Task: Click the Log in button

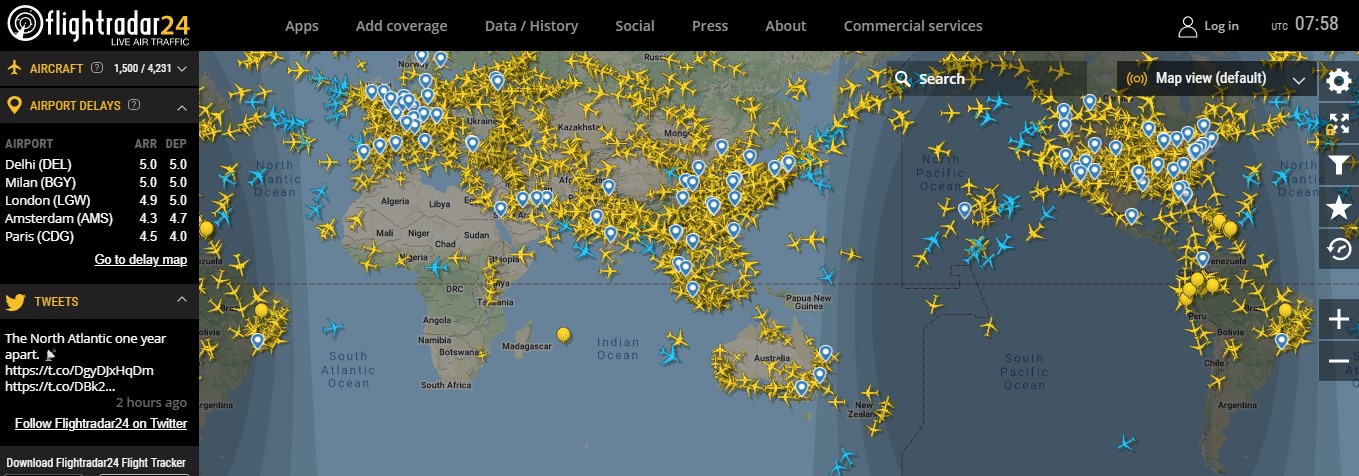Action: pos(1221,26)
